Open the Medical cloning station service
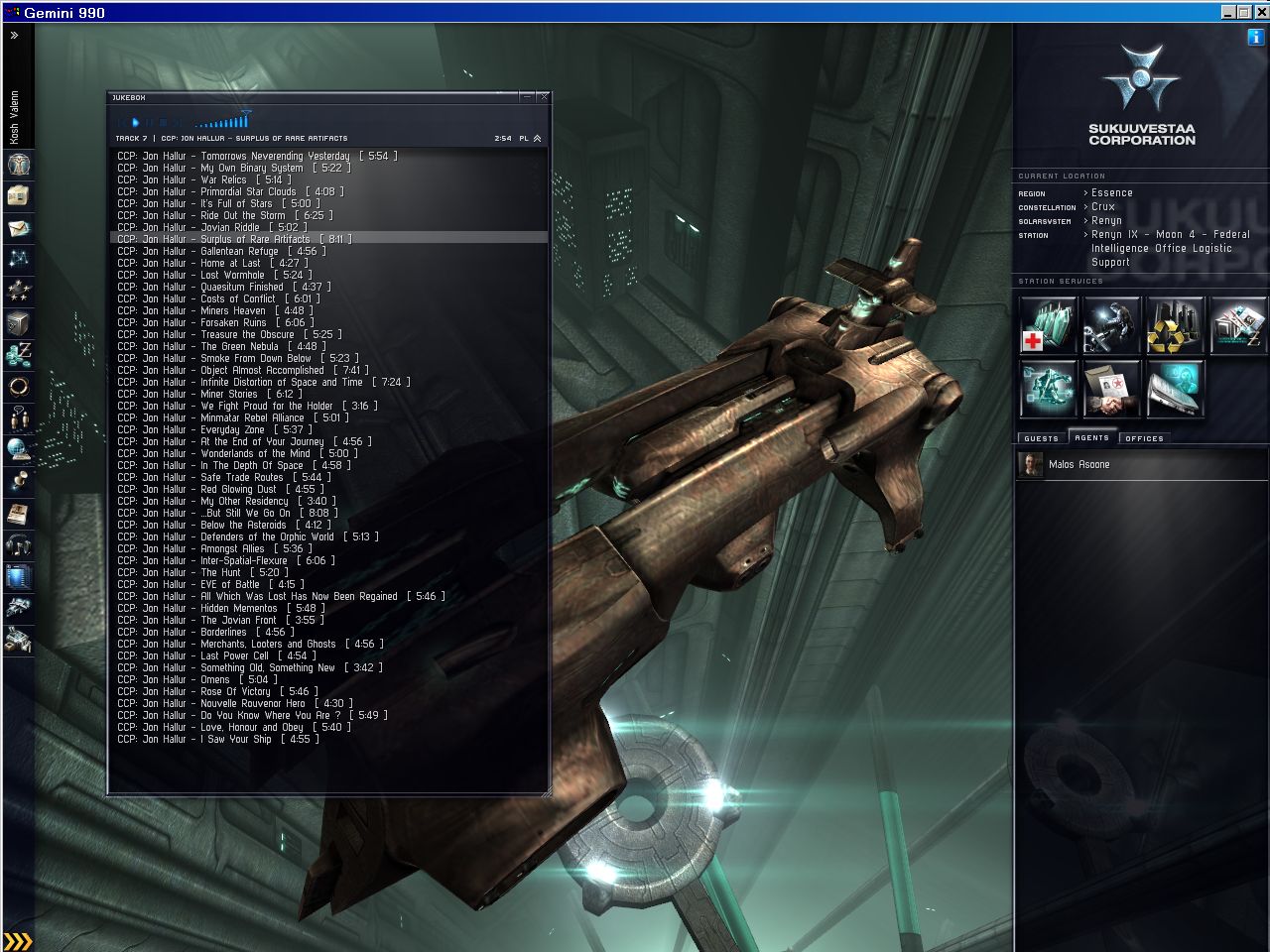 pos(1049,325)
